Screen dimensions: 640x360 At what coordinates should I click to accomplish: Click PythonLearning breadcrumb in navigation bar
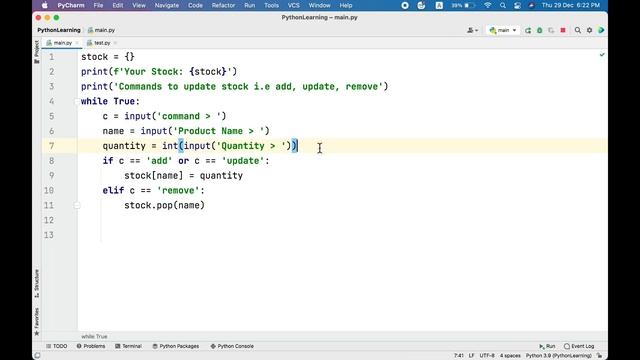pyautogui.click(x=59, y=30)
